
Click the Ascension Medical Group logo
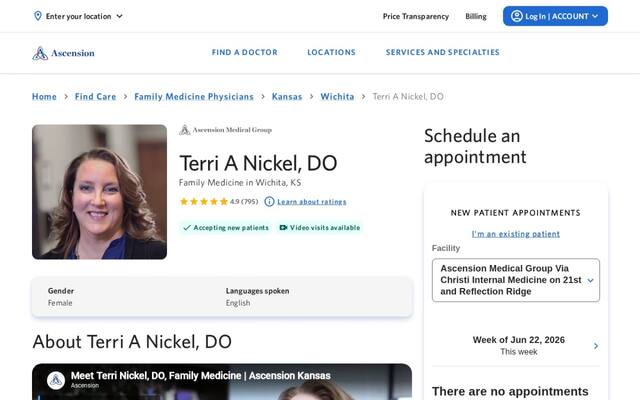225,130
